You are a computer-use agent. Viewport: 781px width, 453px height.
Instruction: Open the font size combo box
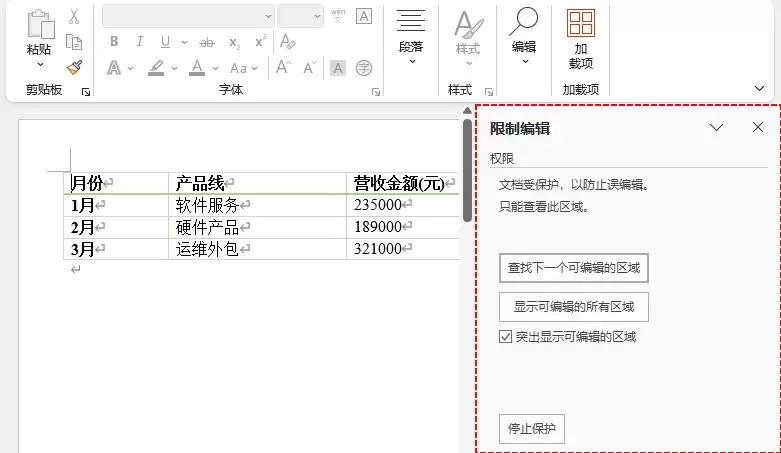[x=300, y=16]
